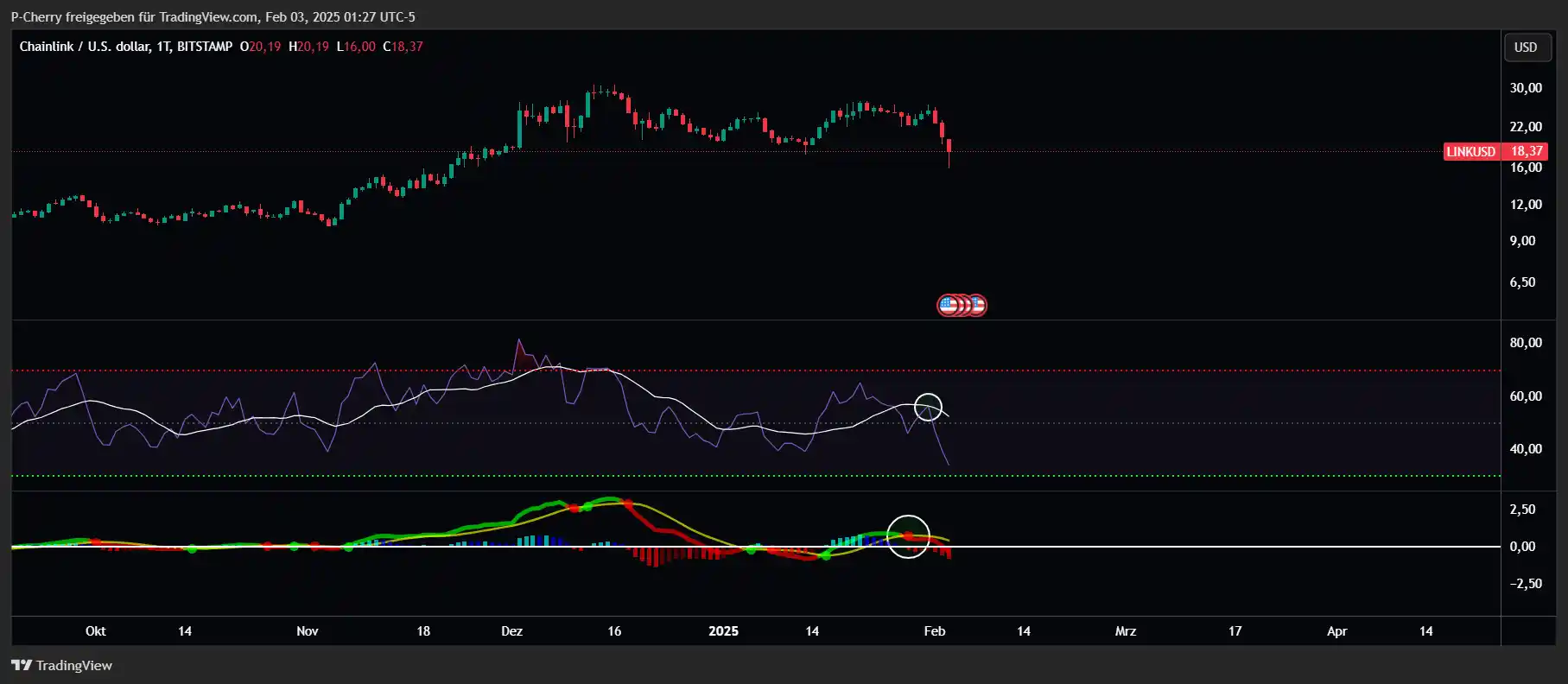This screenshot has height=684, width=1568.
Task: Click the Mrz date label
Action: 1126,631
